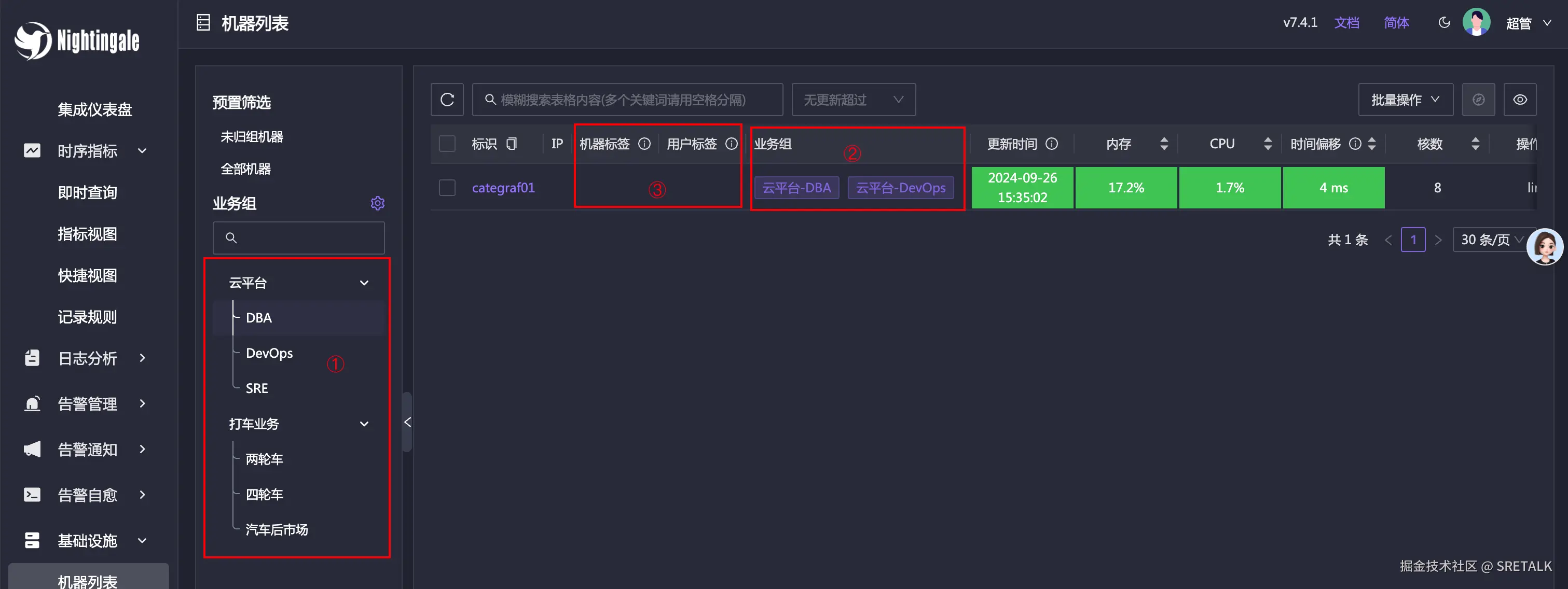This screenshot has height=589, width=1568.
Task: Toggle dark mode moon icon
Action: coord(1444,23)
